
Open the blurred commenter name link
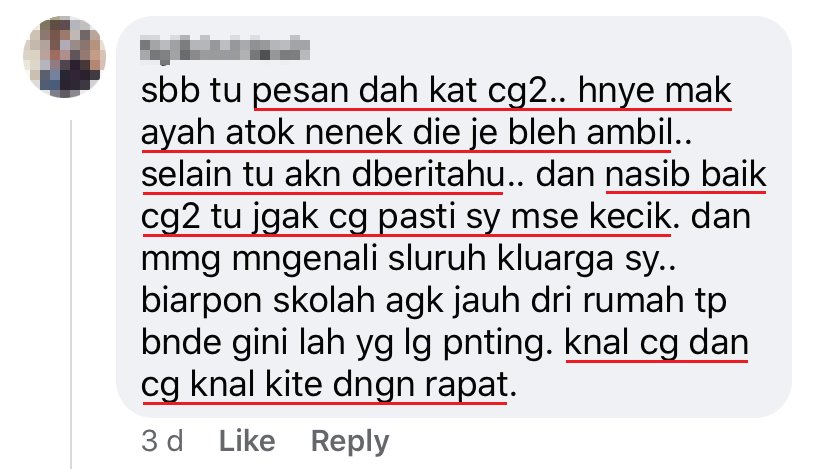[225, 50]
